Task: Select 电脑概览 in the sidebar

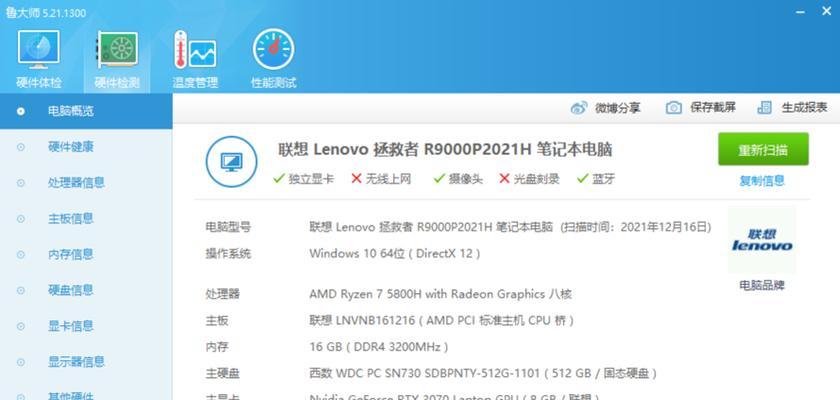Action: [86, 111]
